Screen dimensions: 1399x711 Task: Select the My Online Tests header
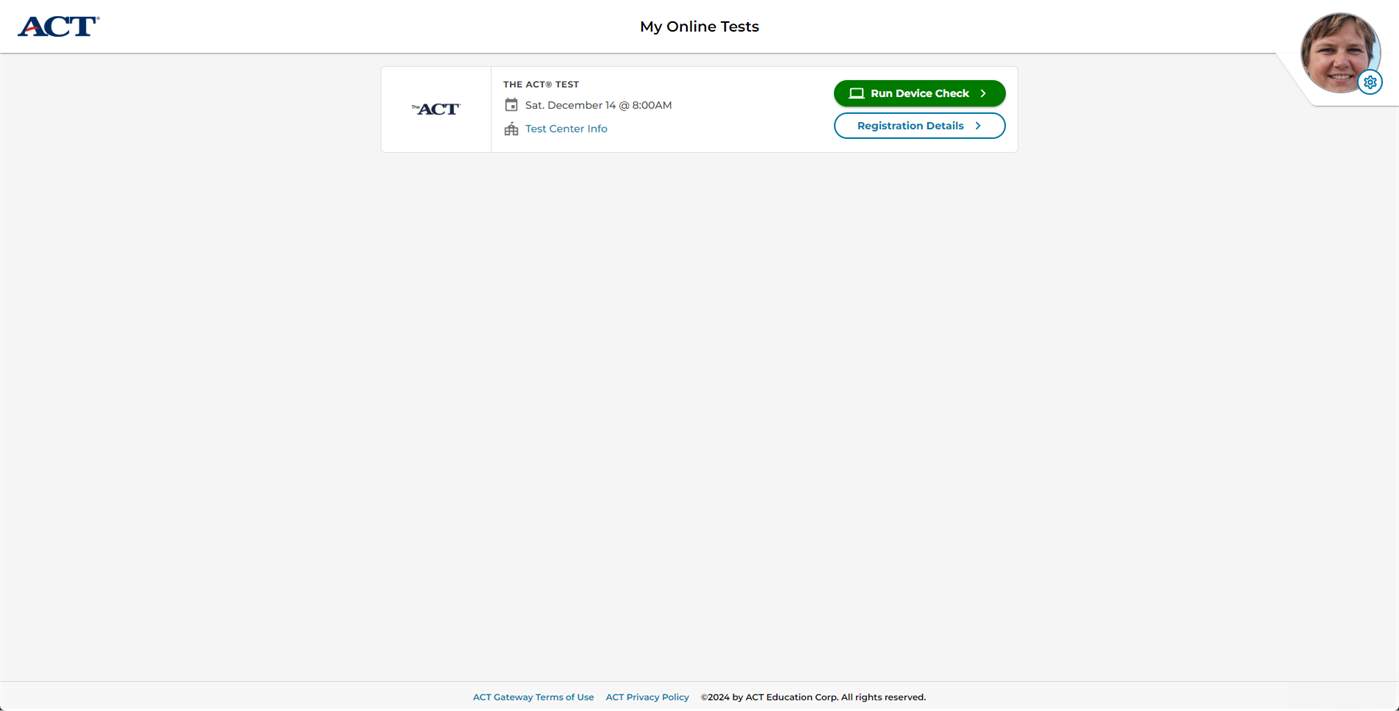click(x=699, y=26)
